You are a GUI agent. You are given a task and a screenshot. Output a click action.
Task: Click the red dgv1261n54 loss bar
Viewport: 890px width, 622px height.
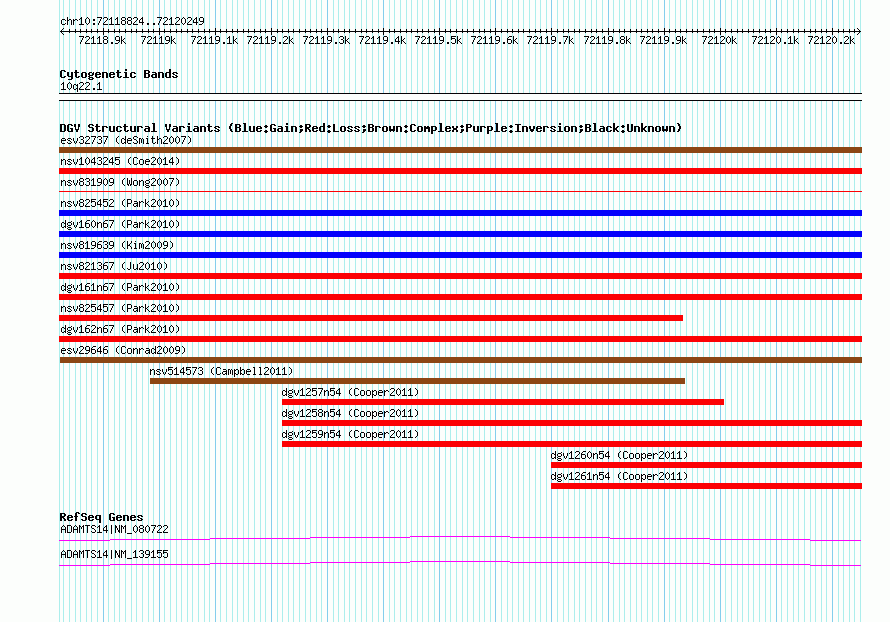(707, 486)
